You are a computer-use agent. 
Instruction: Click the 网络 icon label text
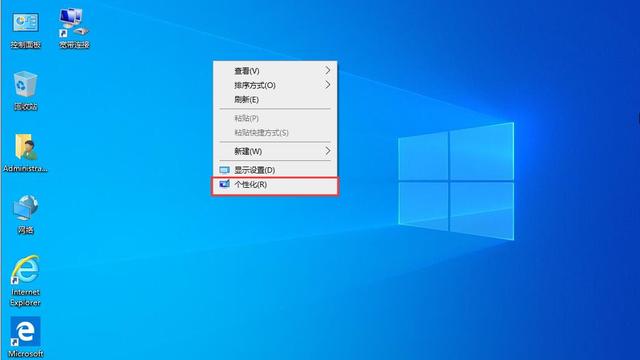pyautogui.click(x=25, y=230)
